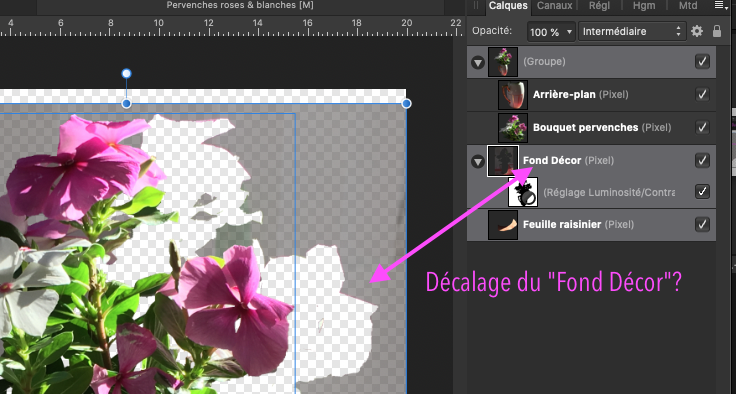The image size is (736, 394).
Task: Toggle visibility of Fond Décor layer
Action: tap(702, 160)
